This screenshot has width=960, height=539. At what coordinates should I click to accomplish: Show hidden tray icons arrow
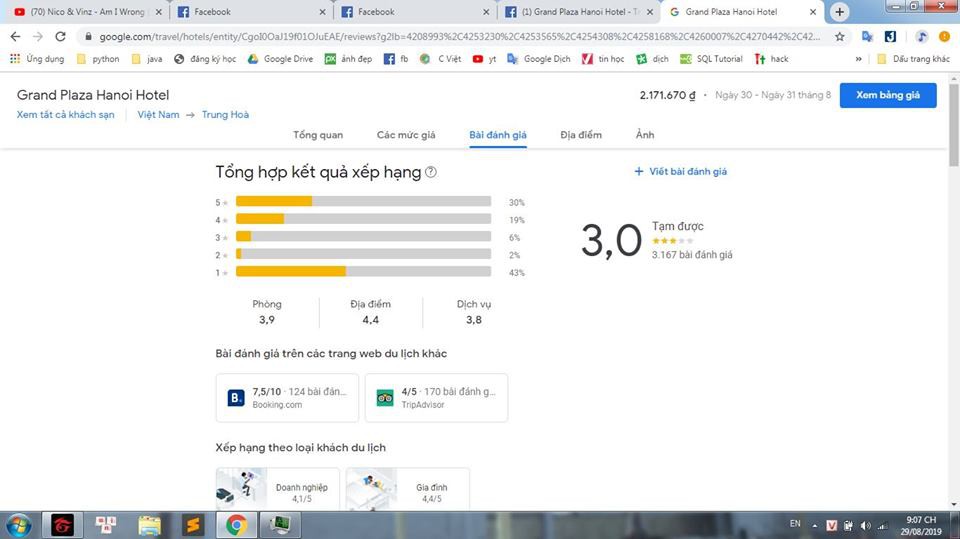coord(815,526)
